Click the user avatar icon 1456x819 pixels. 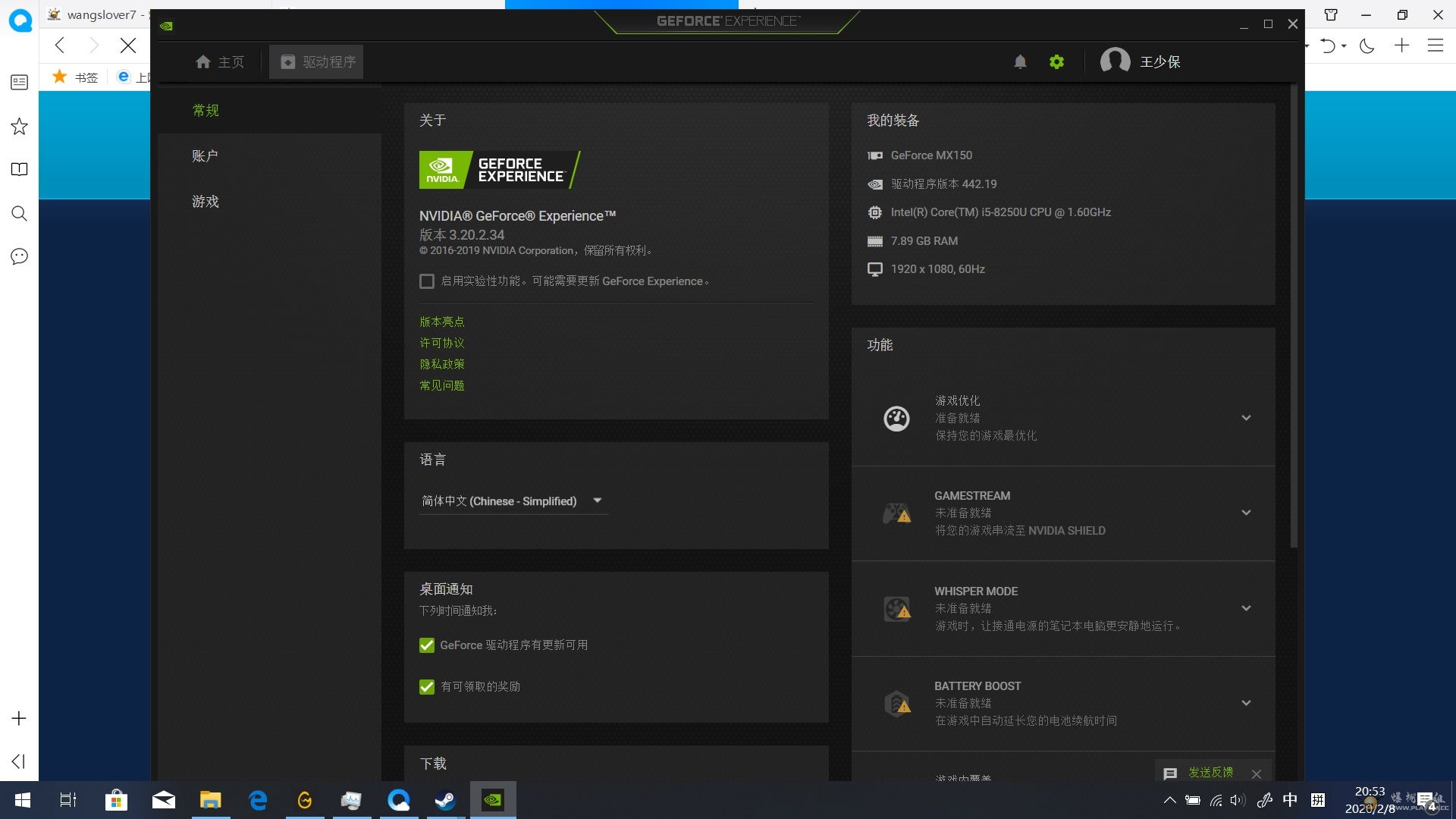click(1115, 61)
